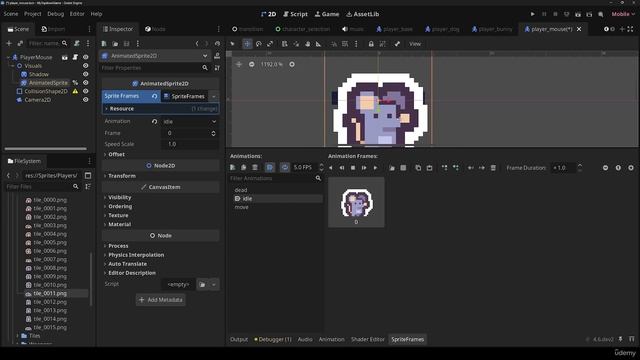Open AnimatedSprite2D documentation icon

click(217, 56)
